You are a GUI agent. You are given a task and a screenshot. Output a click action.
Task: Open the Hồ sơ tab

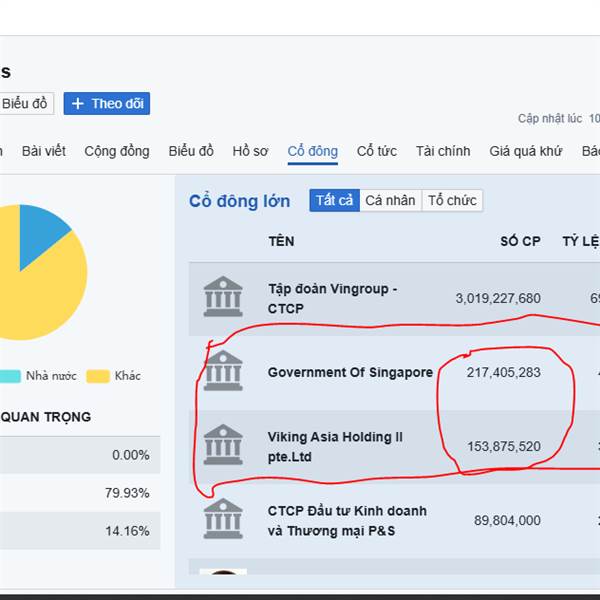250,151
